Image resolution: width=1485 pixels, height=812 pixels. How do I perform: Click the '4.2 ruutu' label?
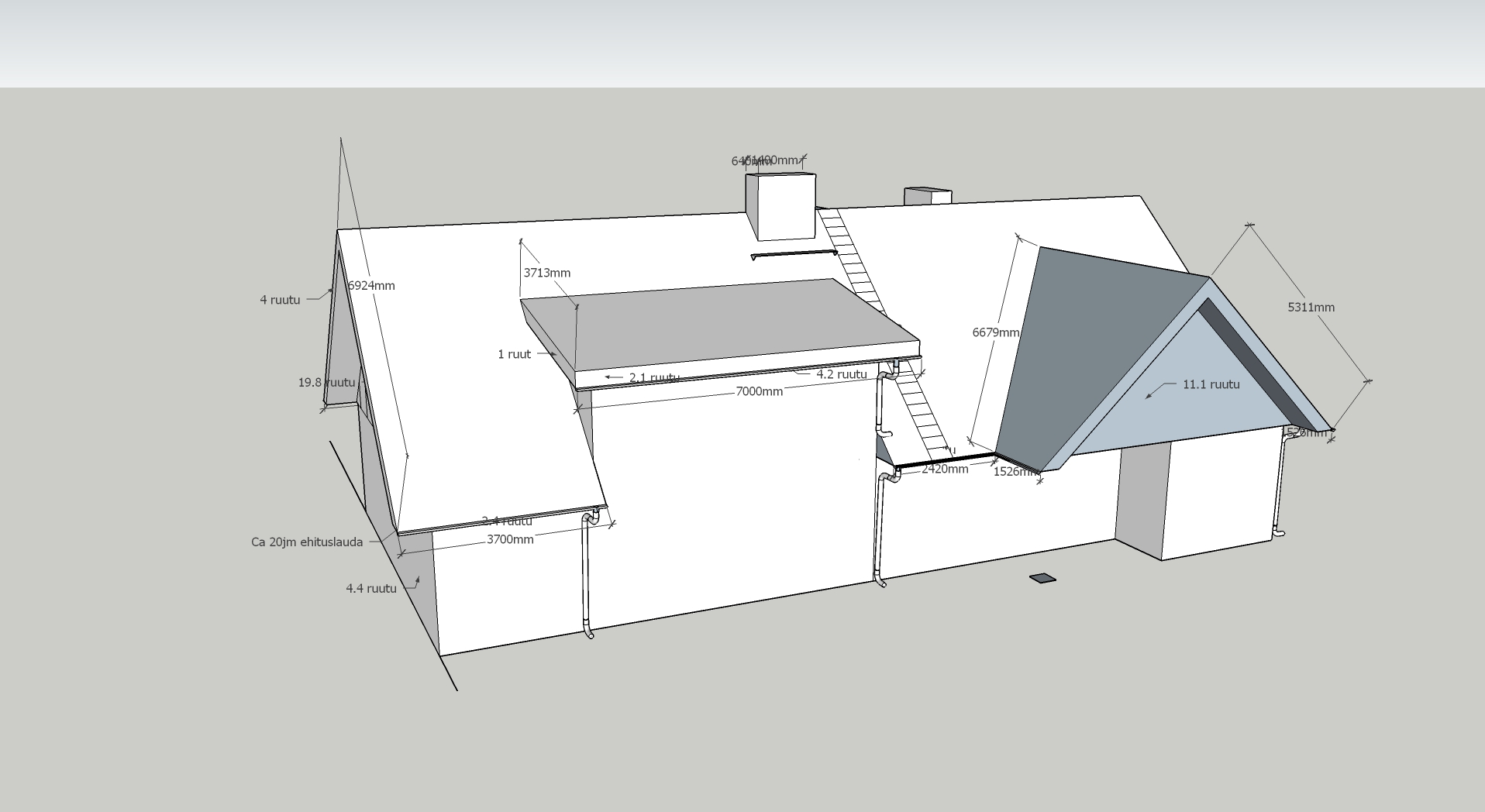(x=841, y=374)
